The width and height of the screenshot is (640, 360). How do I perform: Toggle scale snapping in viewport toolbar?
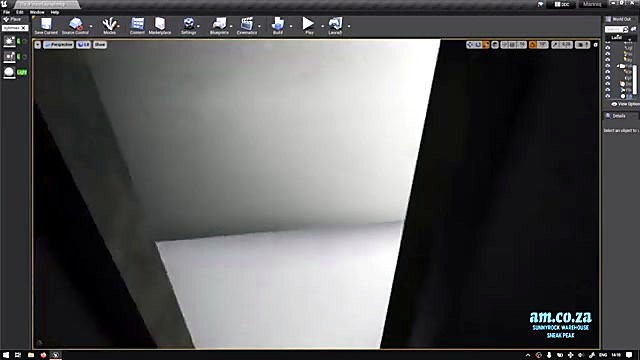point(555,45)
